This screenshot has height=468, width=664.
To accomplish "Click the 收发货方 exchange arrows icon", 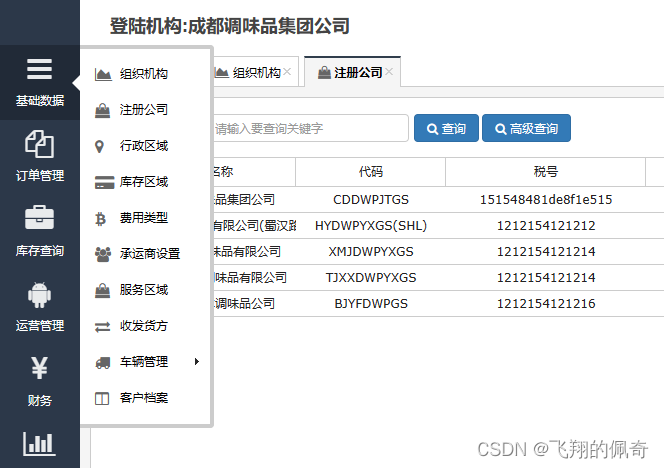I will 102,327.
